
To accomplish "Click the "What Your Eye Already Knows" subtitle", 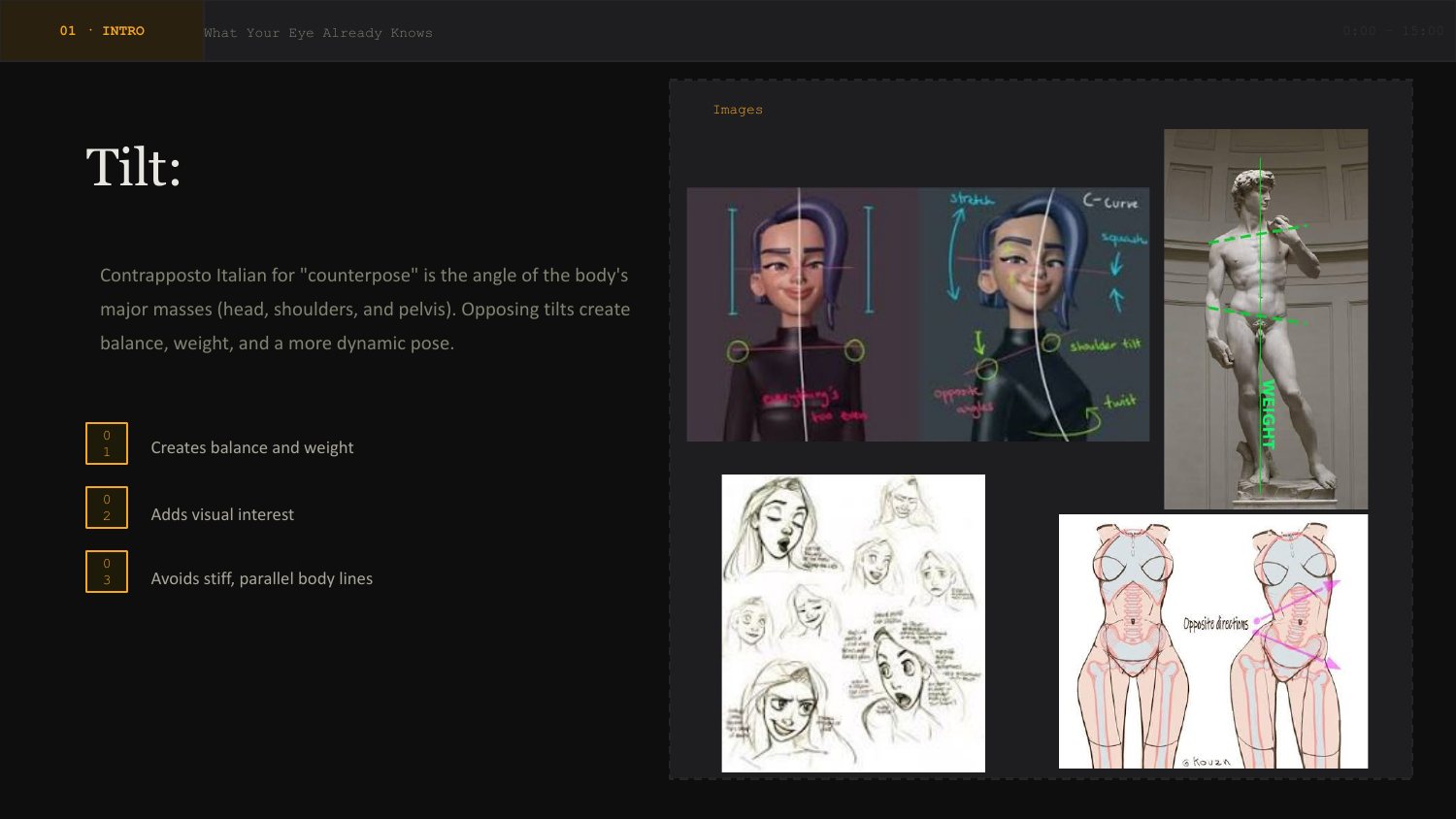I will (x=318, y=33).
